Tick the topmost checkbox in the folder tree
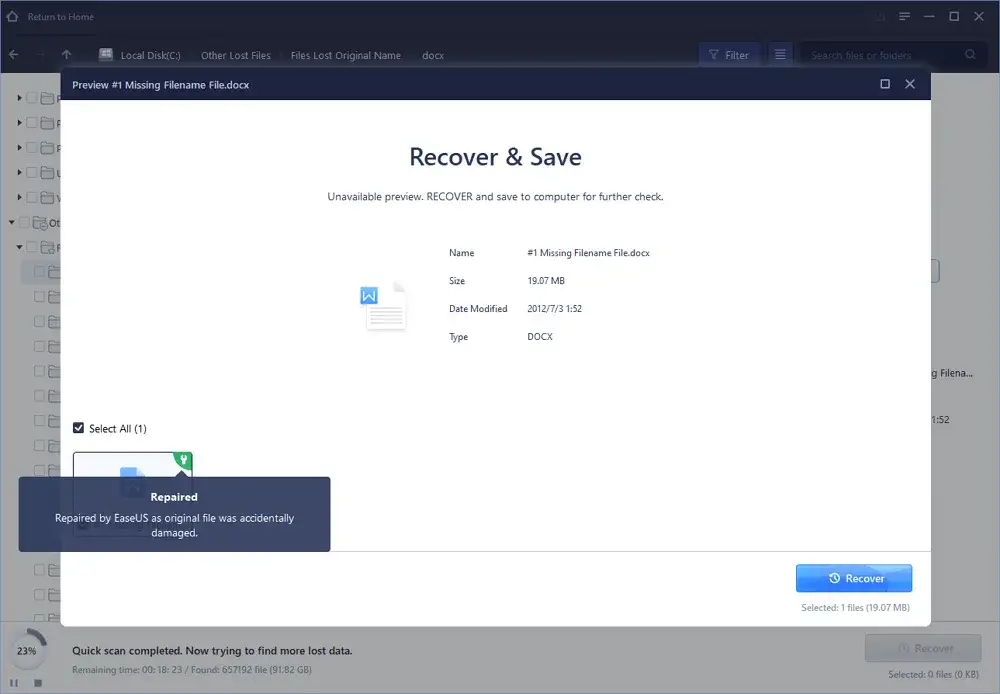This screenshot has height=694, width=1000. (x=32, y=98)
